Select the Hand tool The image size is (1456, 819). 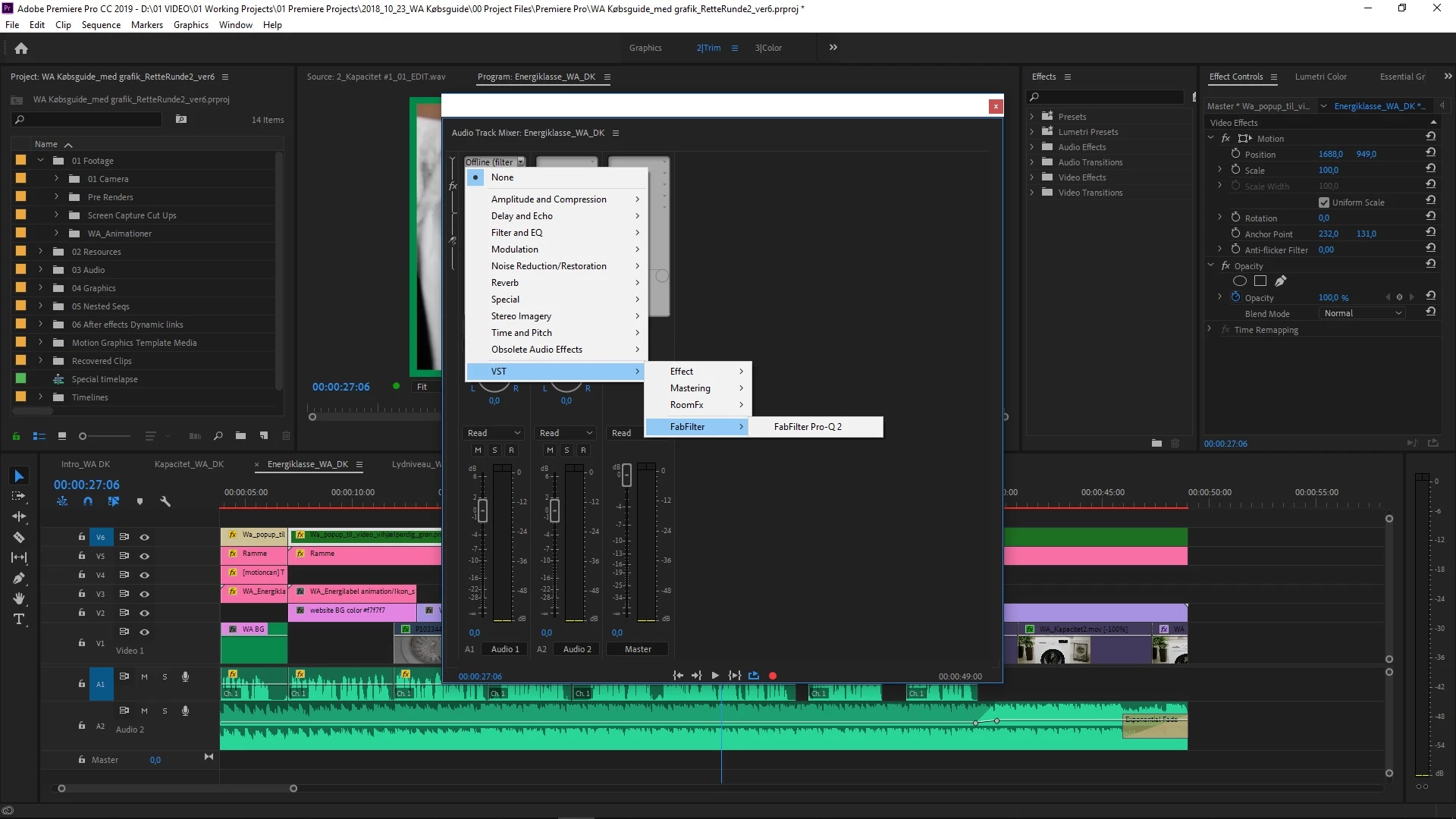point(19,598)
